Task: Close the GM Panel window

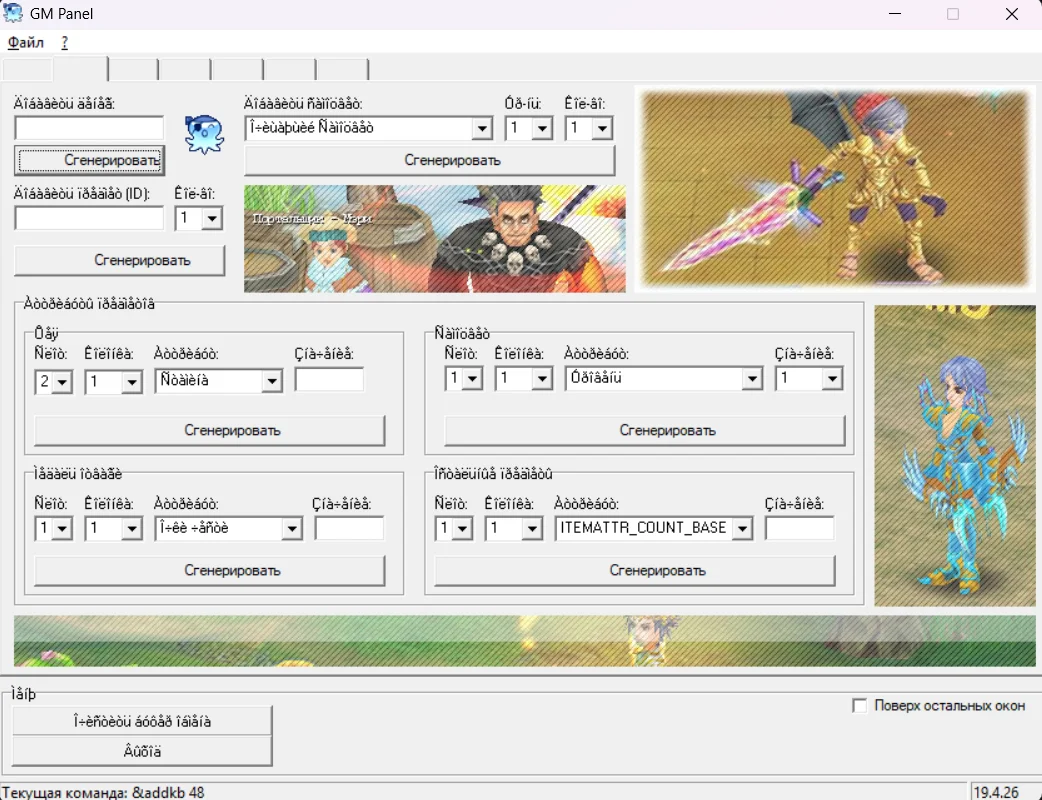Action: pos(1011,14)
